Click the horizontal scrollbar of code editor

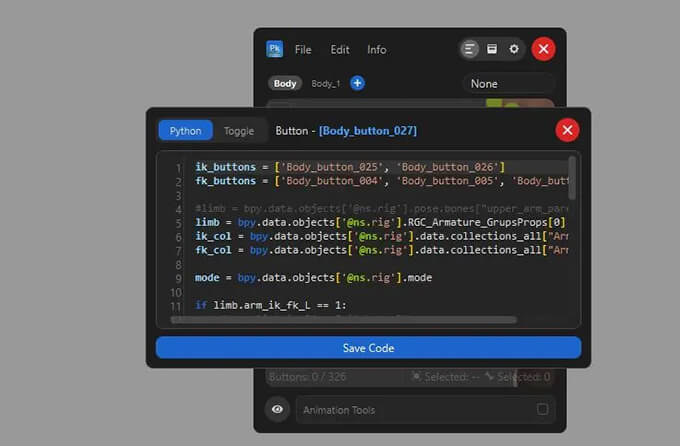coord(343,320)
